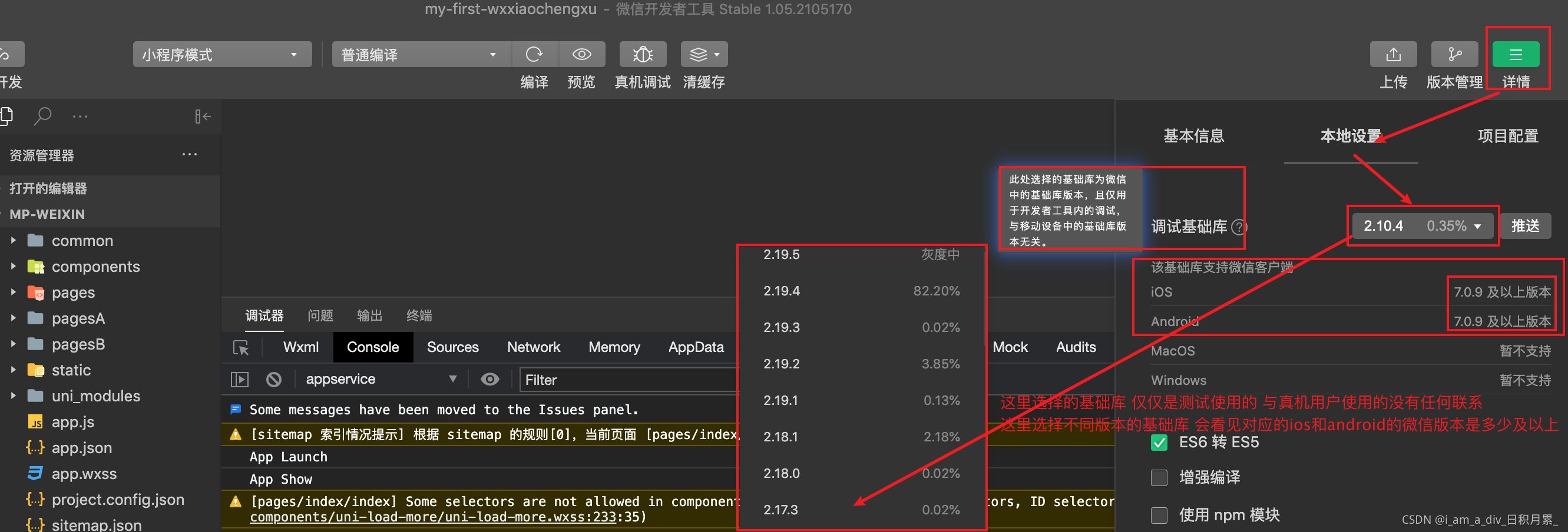The image size is (1568, 532).
Task: Open the clear cache dropdown arrow
Action: click(717, 55)
